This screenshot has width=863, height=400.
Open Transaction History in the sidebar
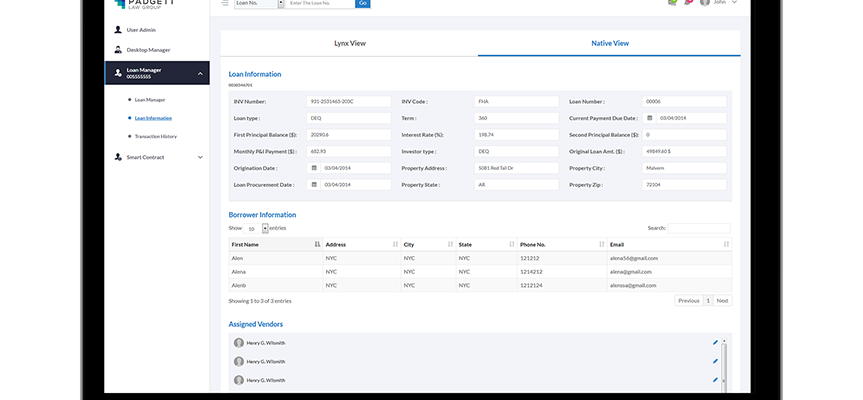pyautogui.click(x=156, y=136)
